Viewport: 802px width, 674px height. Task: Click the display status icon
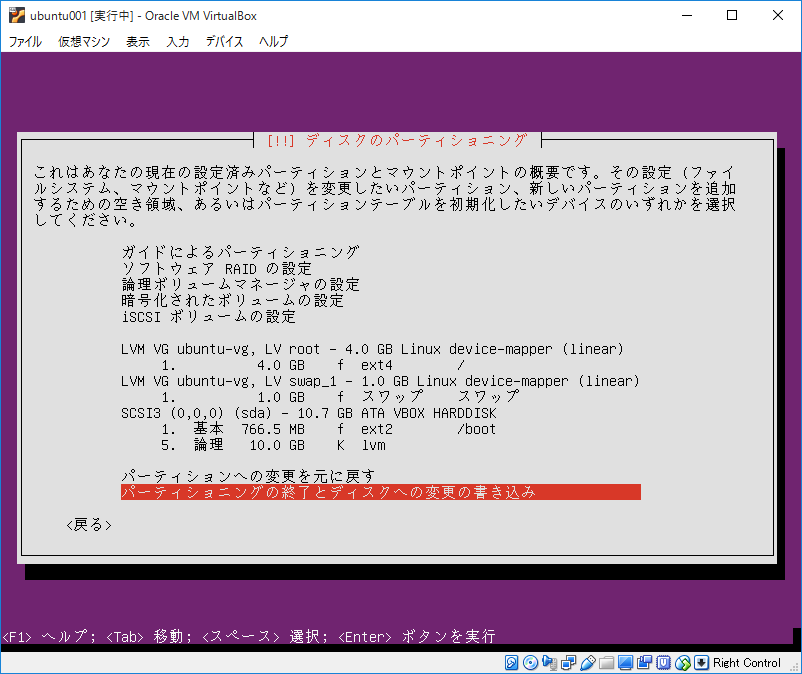pyautogui.click(x=625, y=663)
